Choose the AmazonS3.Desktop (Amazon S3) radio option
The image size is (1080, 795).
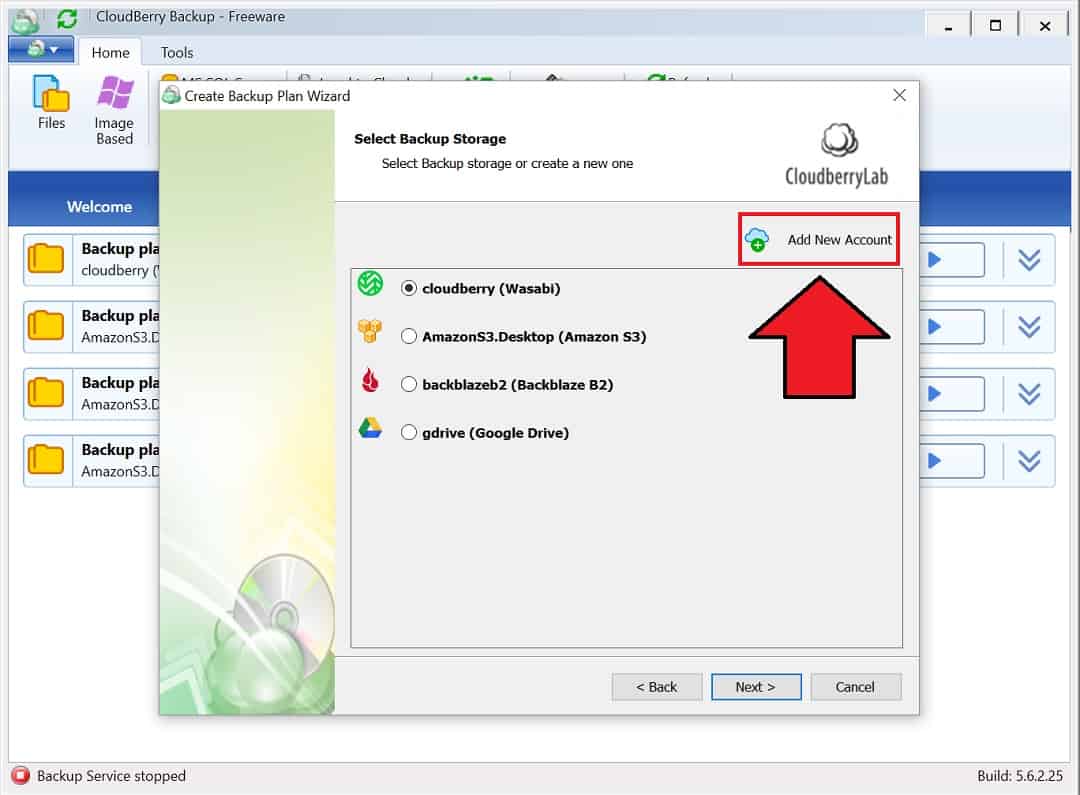click(409, 336)
